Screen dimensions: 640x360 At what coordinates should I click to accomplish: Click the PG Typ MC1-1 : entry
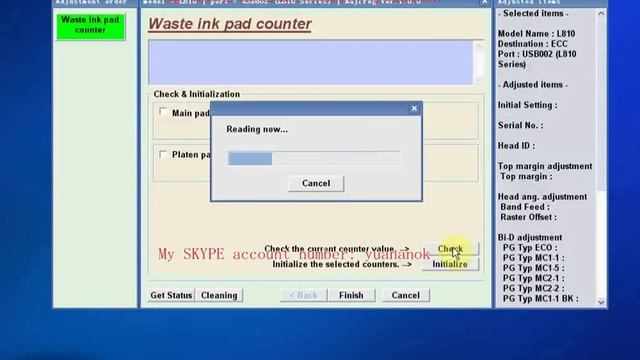coord(533,258)
